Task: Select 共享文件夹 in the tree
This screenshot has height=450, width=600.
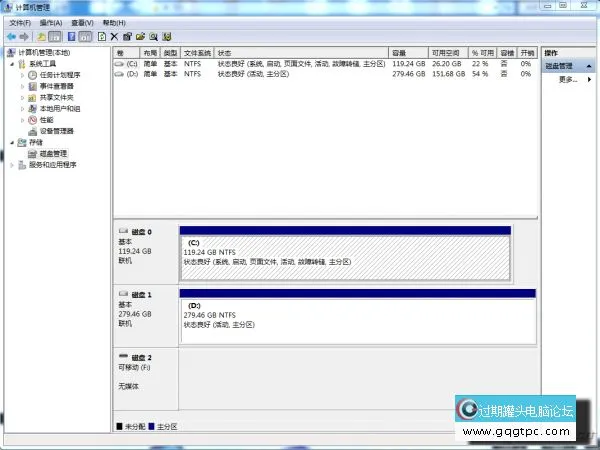Action: click(57, 98)
